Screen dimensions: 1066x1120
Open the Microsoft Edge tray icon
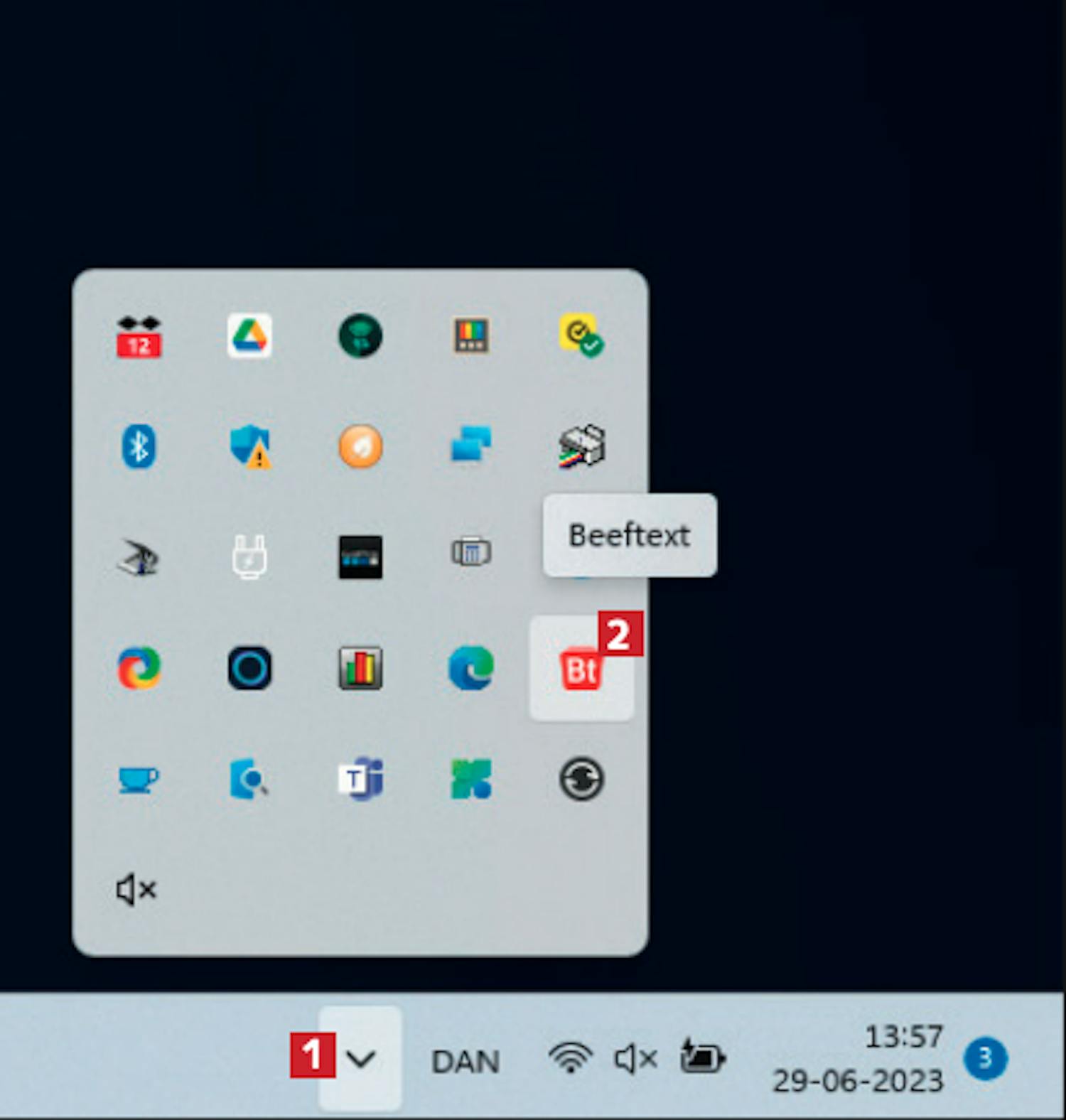tap(471, 668)
